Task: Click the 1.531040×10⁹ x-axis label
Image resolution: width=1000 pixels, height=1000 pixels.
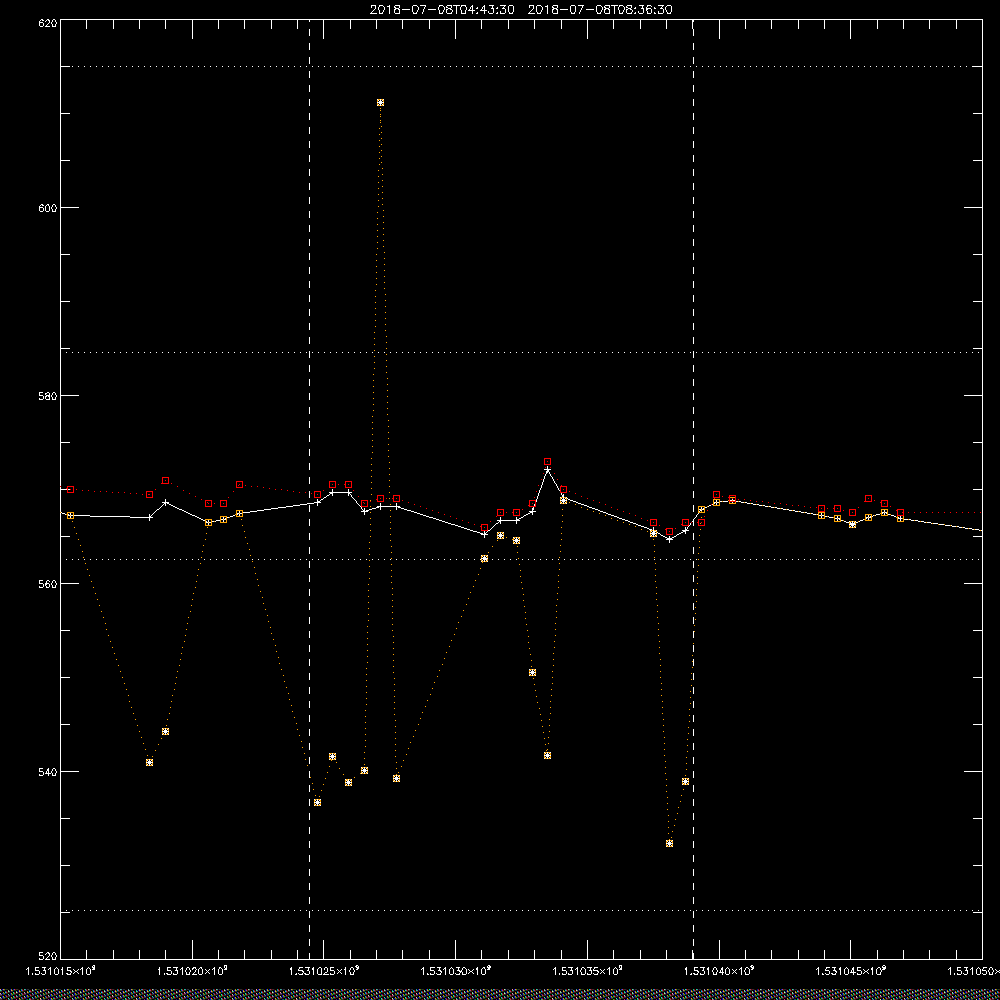Action: (719, 971)
